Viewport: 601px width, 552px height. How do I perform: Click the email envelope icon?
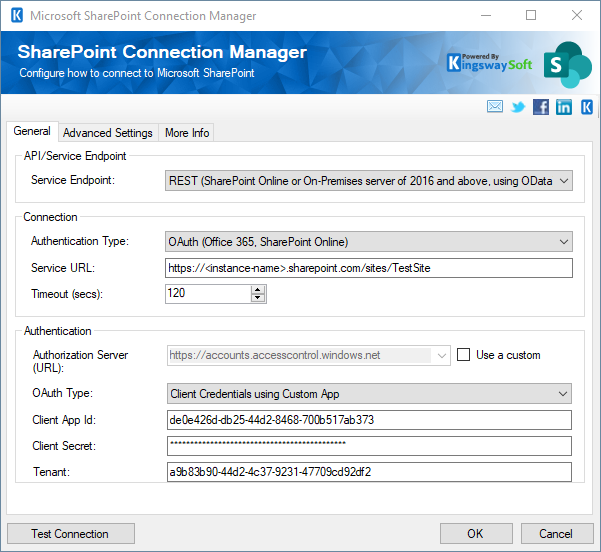tap(495, 106)
